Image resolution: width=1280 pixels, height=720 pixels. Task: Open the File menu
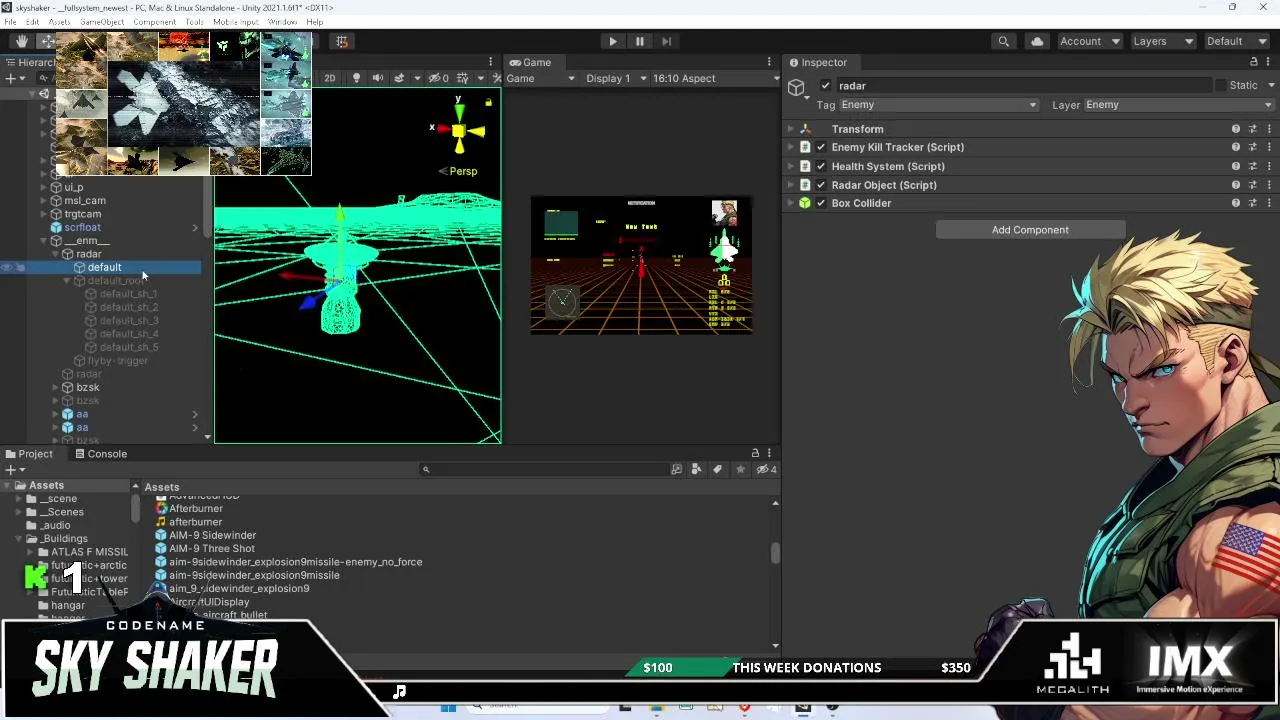click(10, 22)
